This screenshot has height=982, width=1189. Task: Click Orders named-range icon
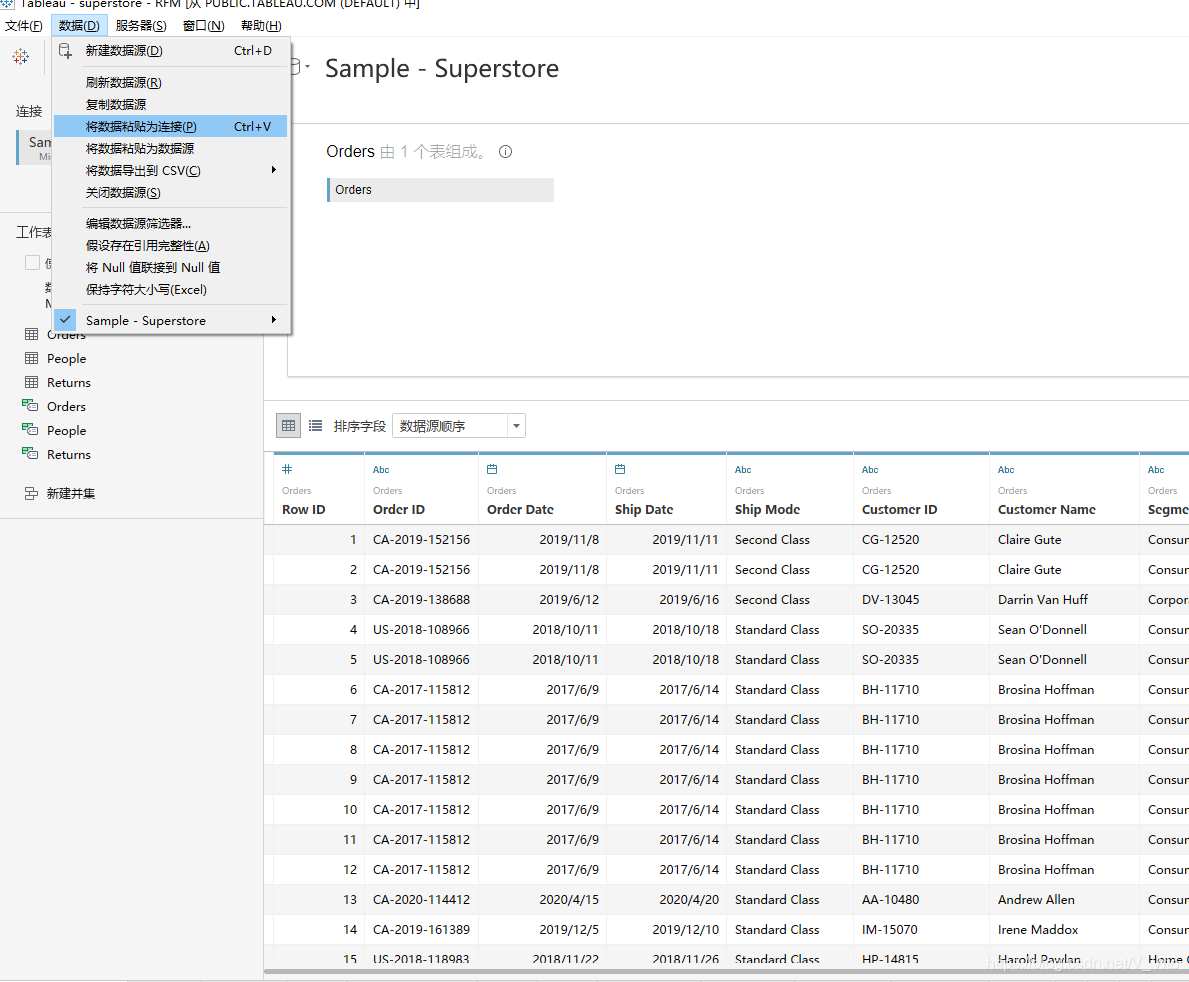(x=30, y=406)
